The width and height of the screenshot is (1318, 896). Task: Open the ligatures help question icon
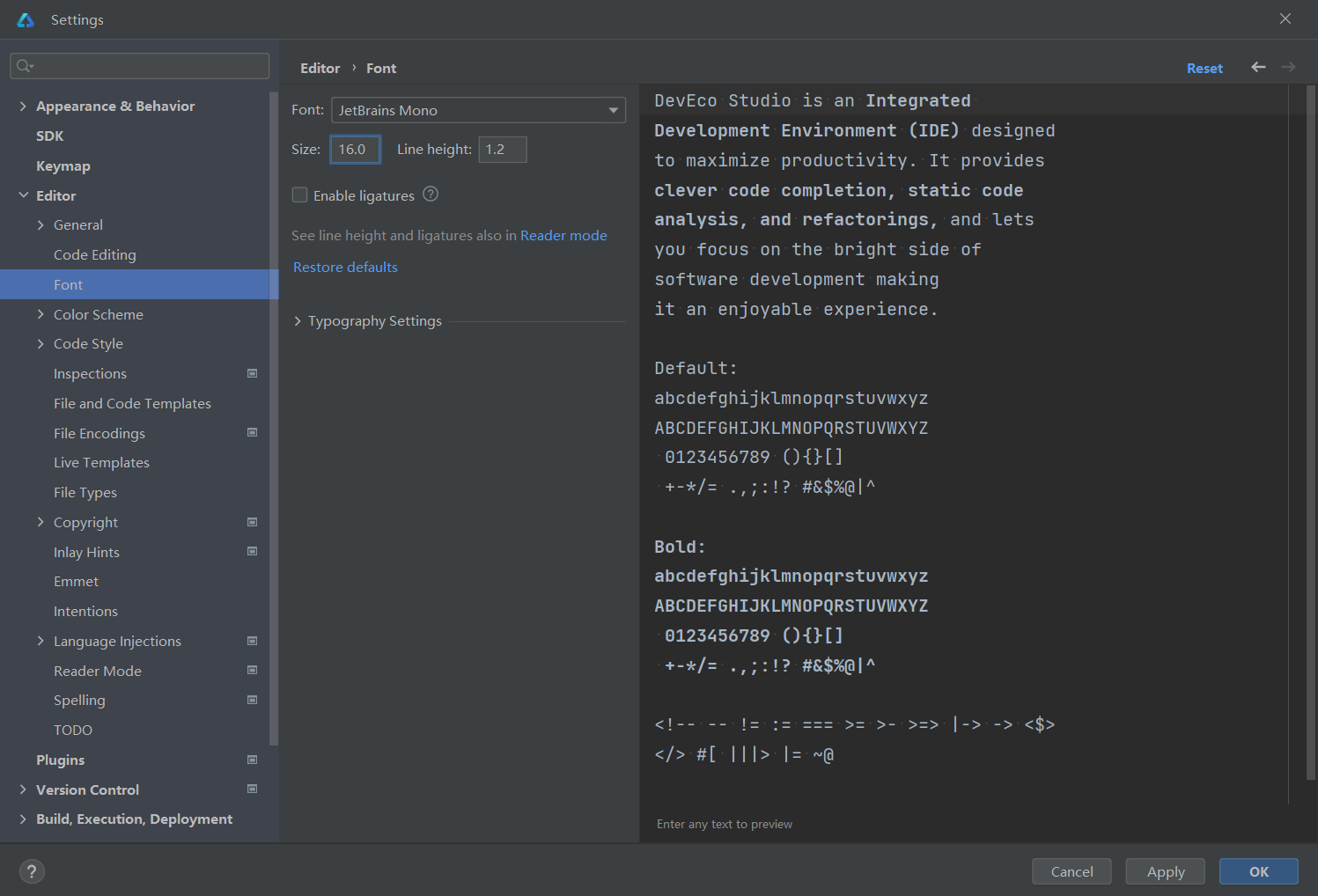[431, 195]
